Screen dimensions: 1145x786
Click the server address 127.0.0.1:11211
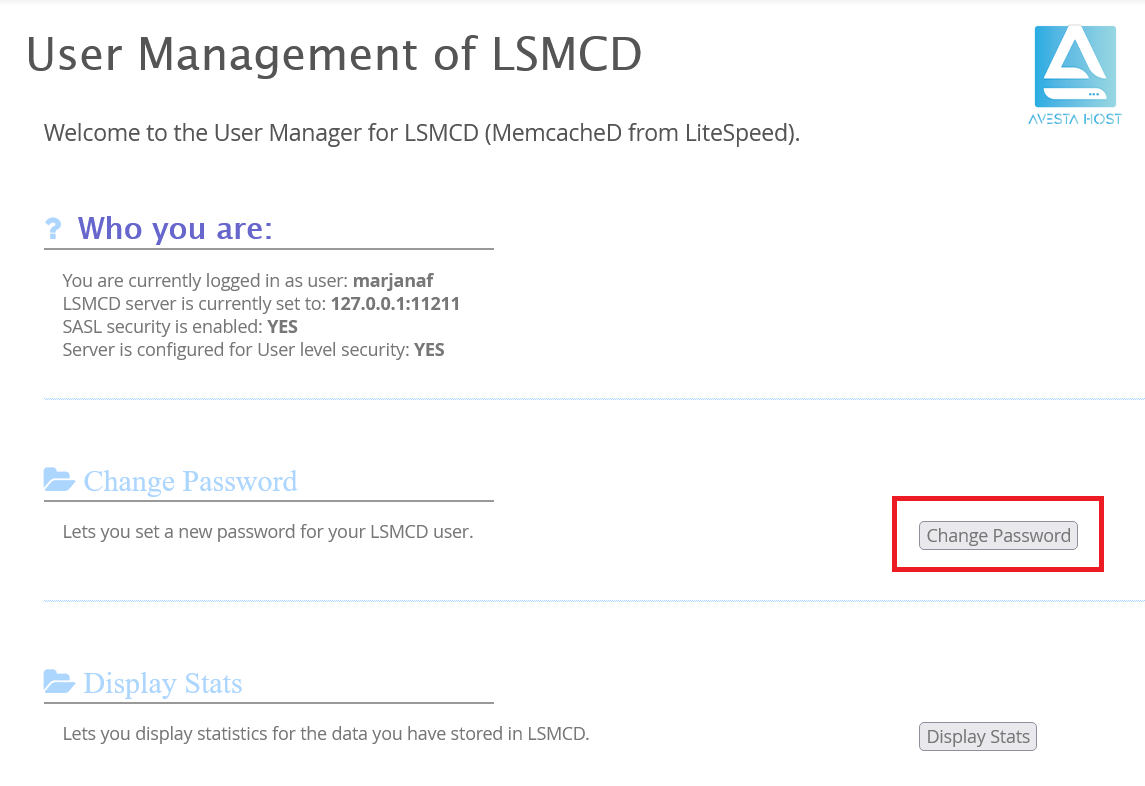395,304
